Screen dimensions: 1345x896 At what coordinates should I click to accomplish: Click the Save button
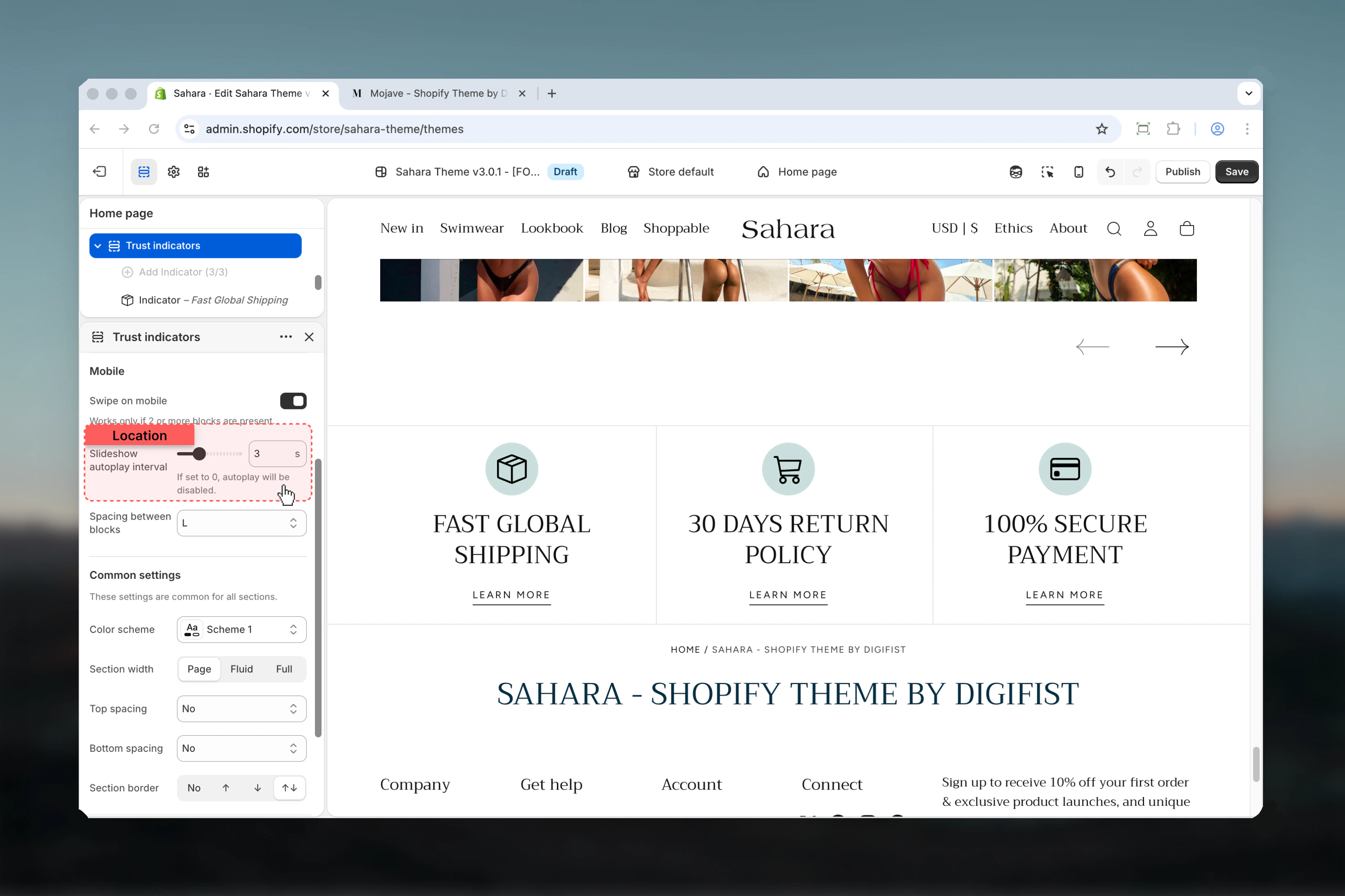click(1236, 172)
